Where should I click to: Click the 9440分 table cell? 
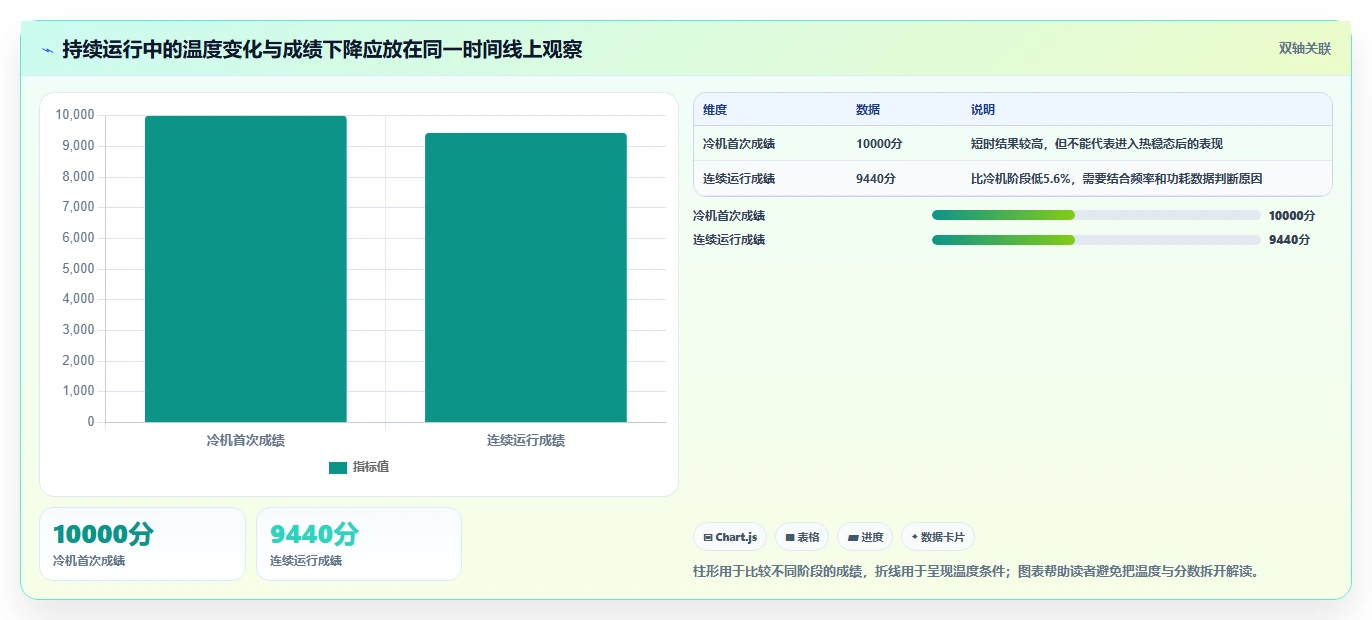click(x=876, y=179)
